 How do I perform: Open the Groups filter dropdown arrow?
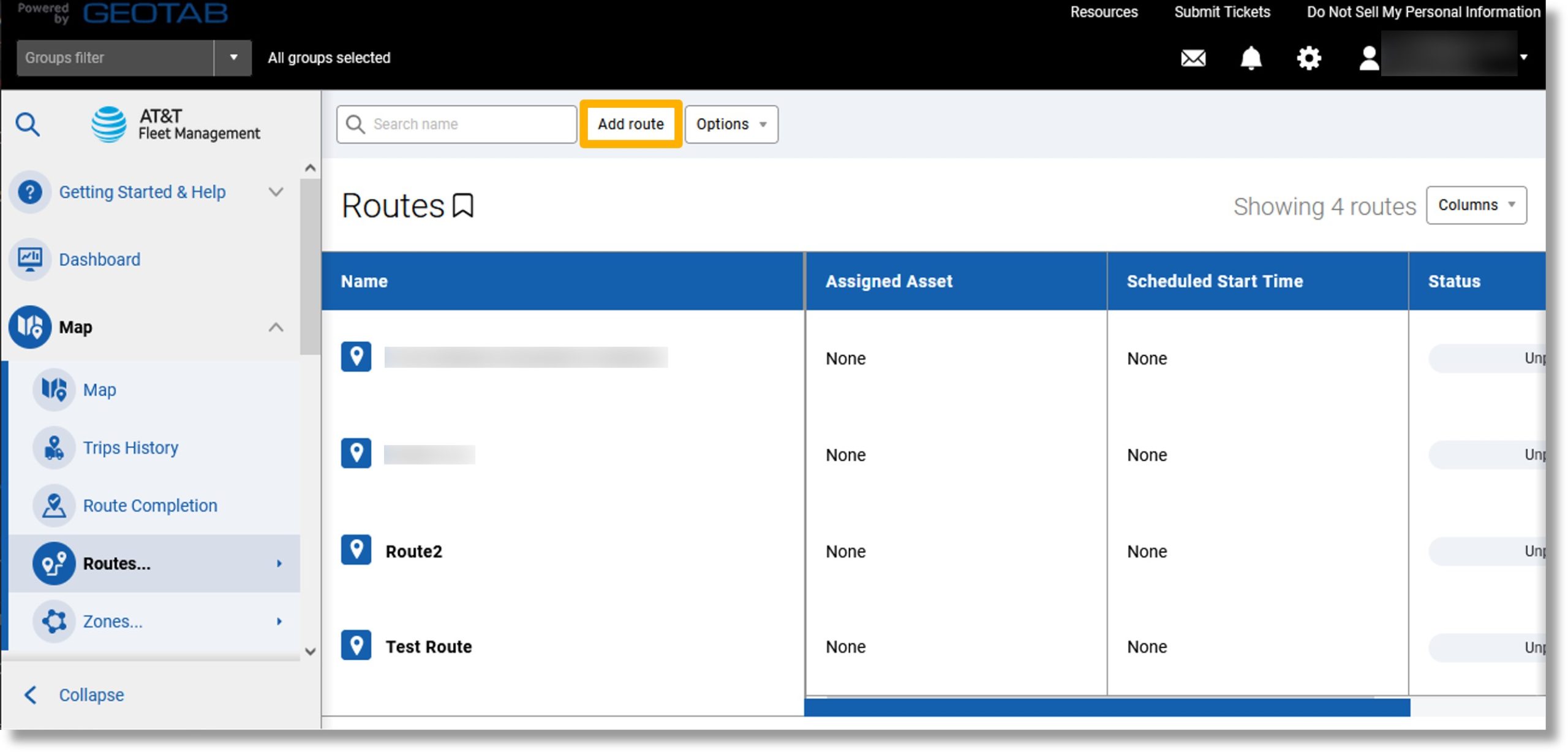(x=233, y=58)
